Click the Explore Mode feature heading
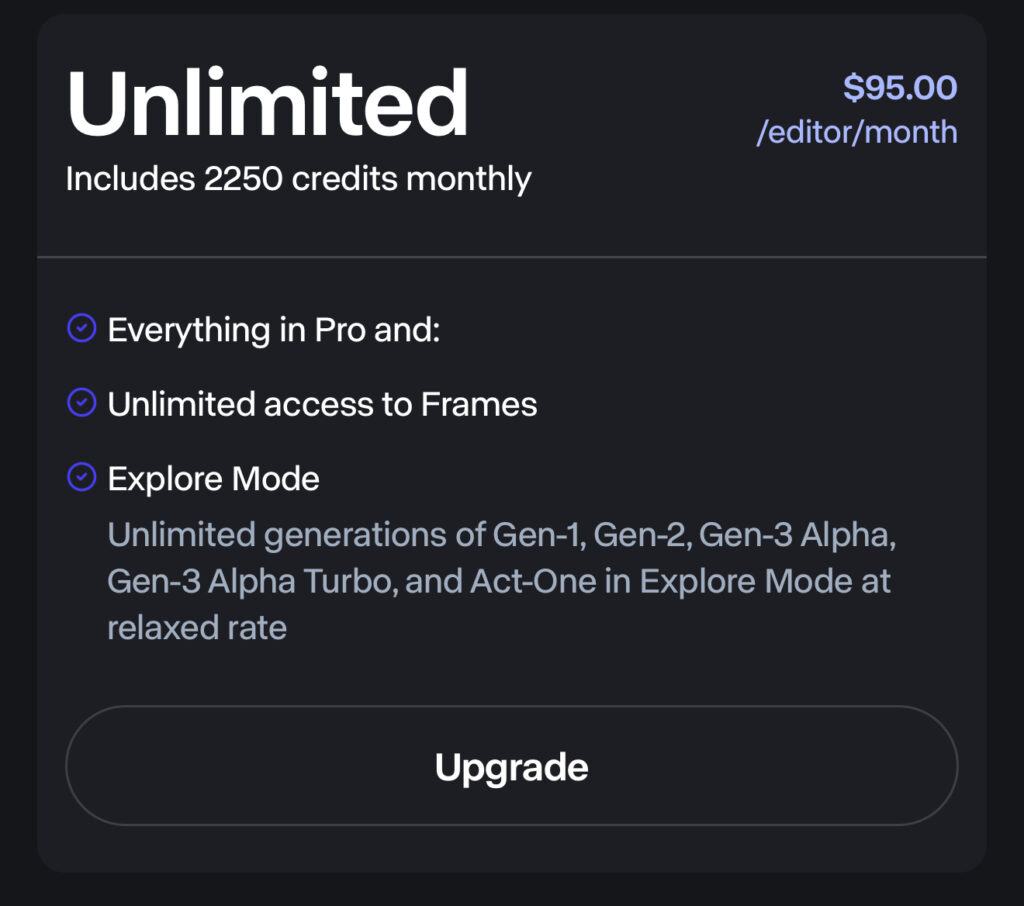 tap(213, 479)
